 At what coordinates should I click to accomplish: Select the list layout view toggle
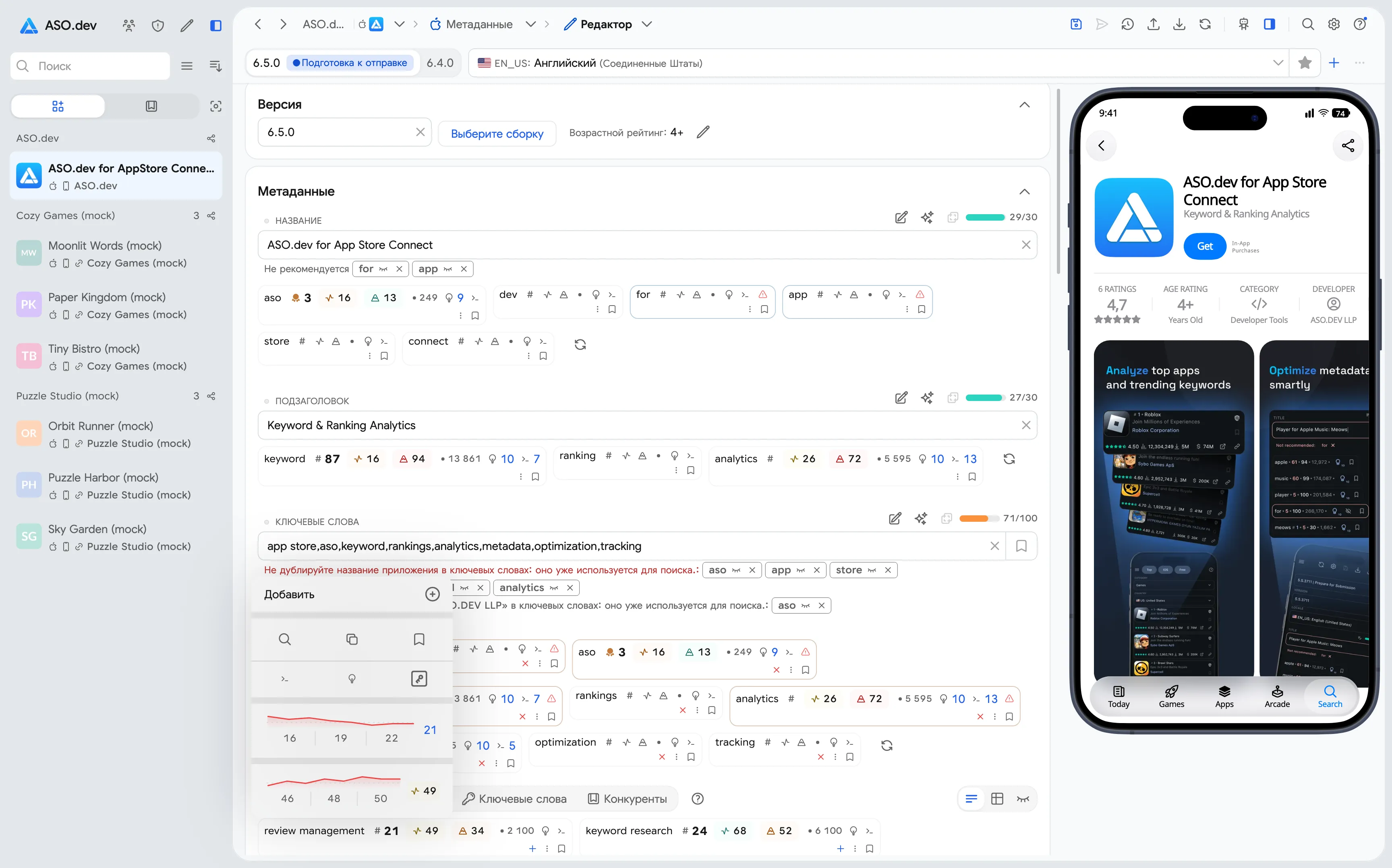point(971,798)
